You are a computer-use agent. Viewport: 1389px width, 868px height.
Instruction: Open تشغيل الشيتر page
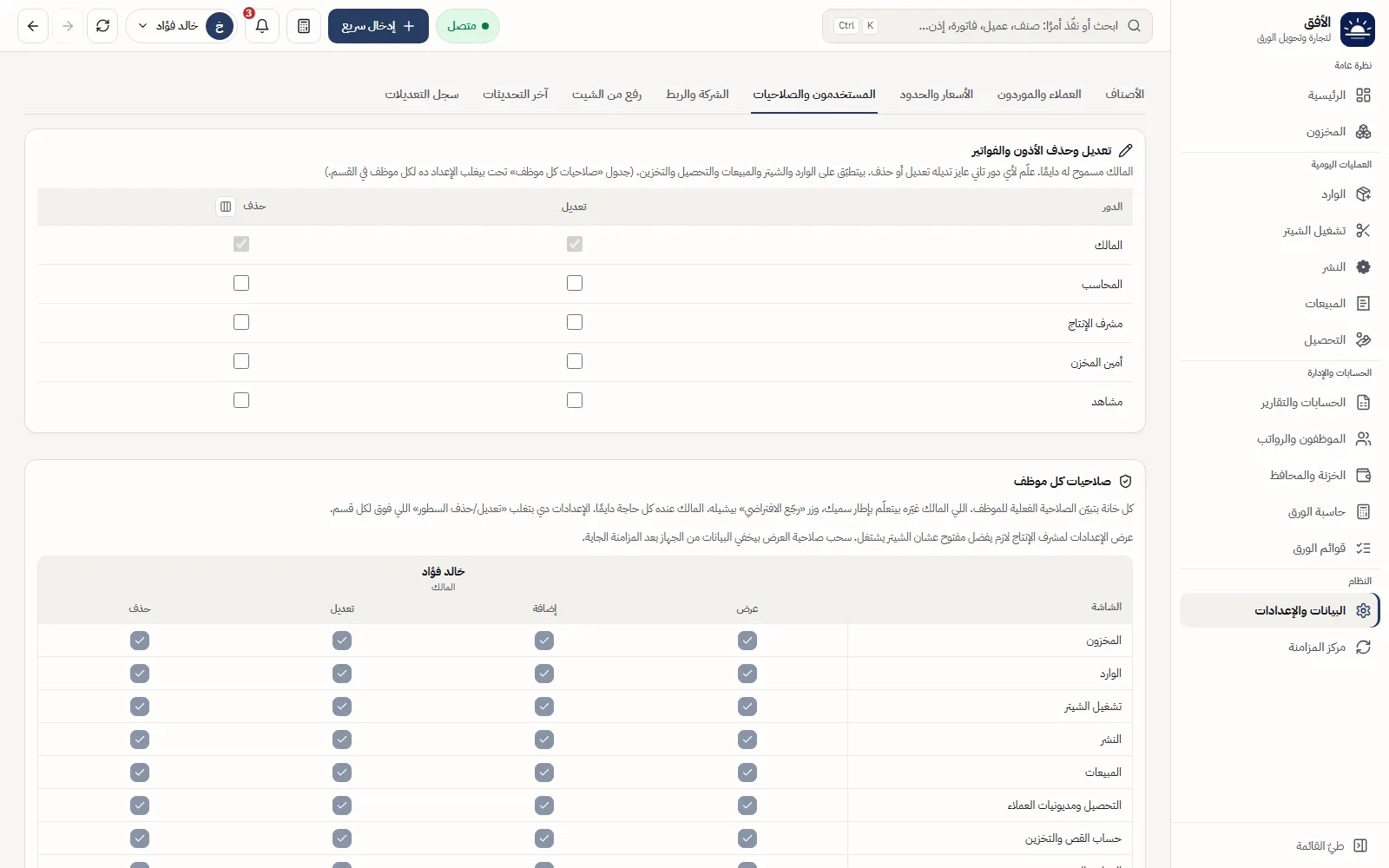pos(1280,231)
